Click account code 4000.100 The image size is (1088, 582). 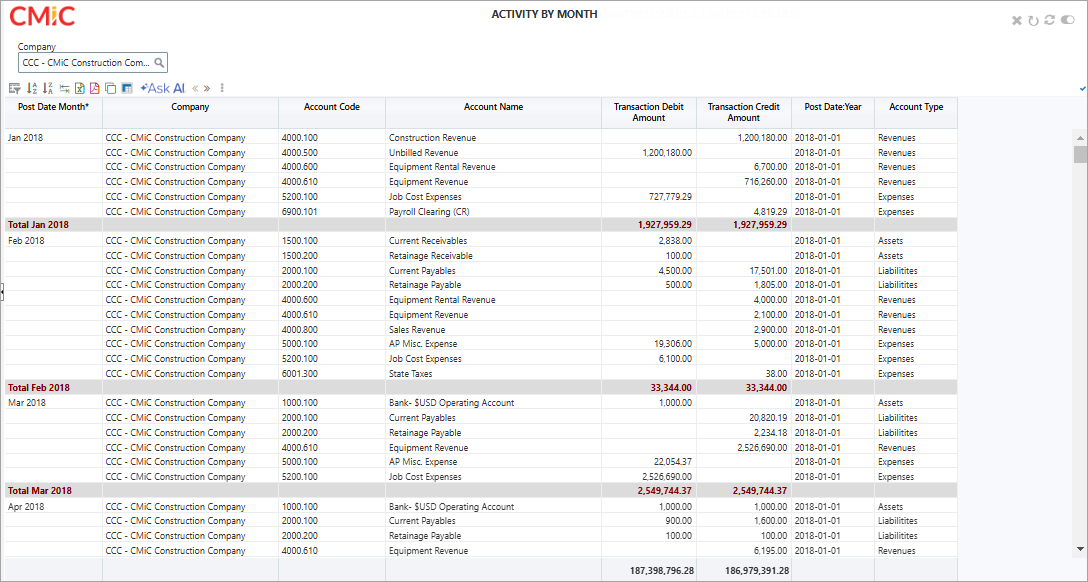300,137
